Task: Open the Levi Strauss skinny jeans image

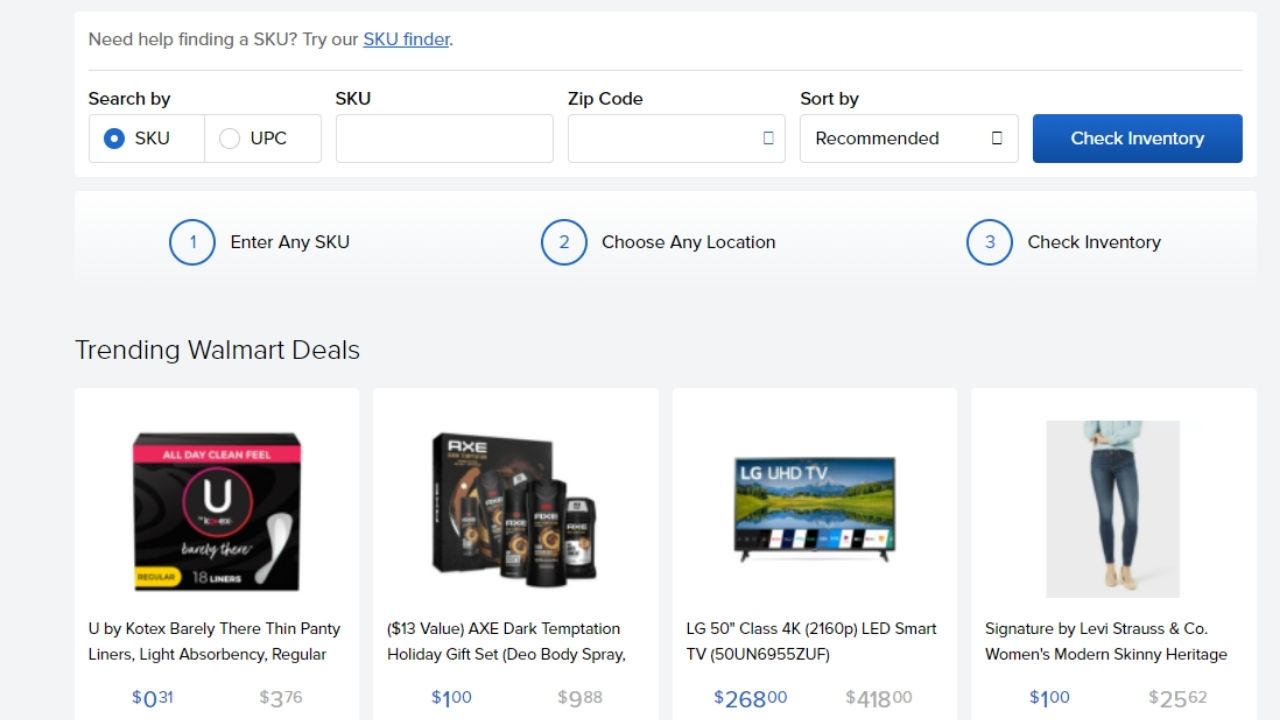Action: 1113,509
